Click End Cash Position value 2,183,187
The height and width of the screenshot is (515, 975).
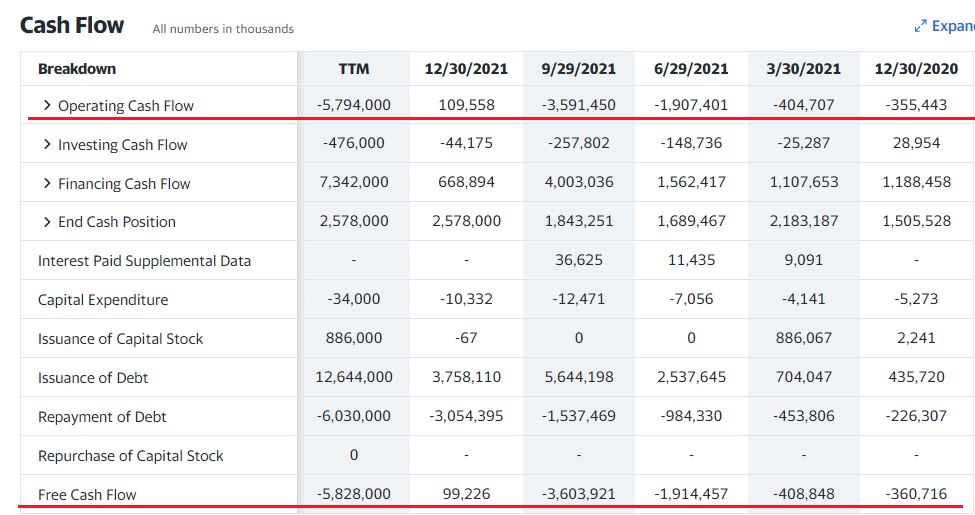click(x=804, y=221)
